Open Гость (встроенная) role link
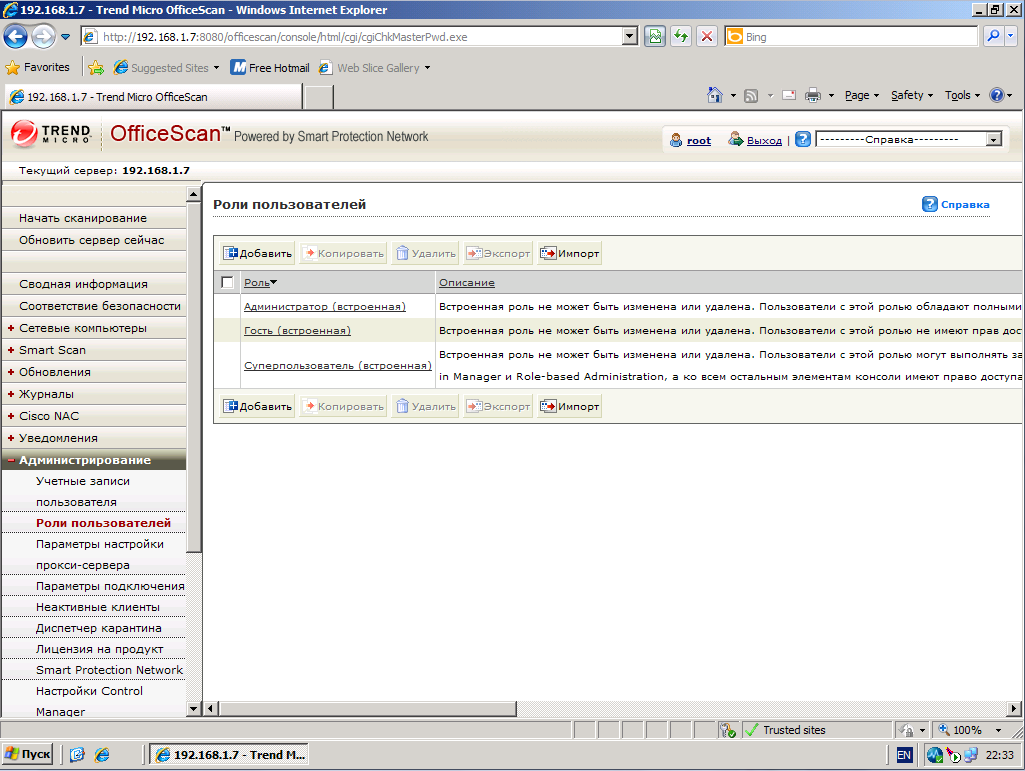Screen dimensions: 1025x771 tap(297, 331)
